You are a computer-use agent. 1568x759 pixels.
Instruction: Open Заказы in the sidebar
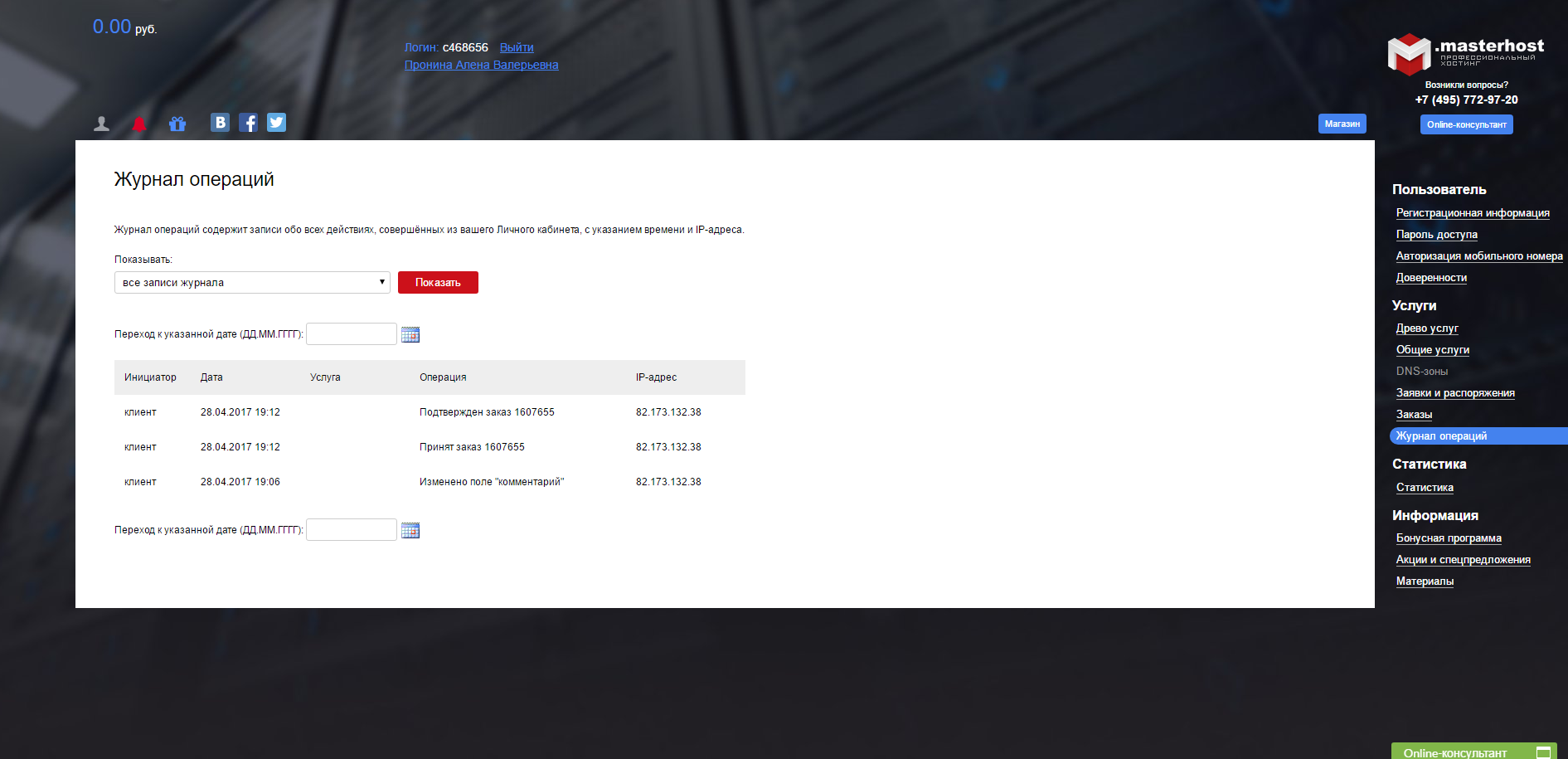point(1414,415)
